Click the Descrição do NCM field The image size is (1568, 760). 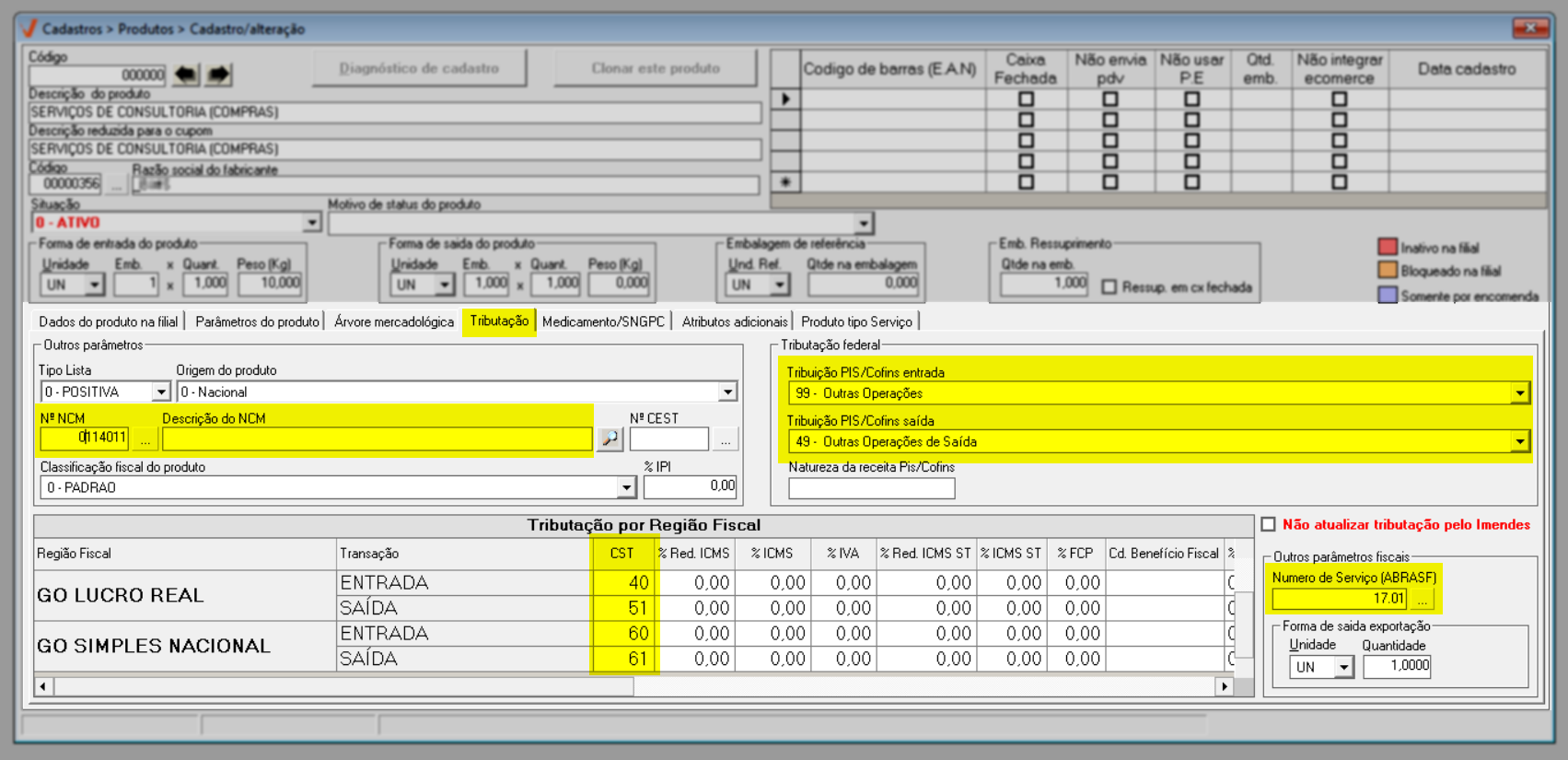tap(377, 438)
